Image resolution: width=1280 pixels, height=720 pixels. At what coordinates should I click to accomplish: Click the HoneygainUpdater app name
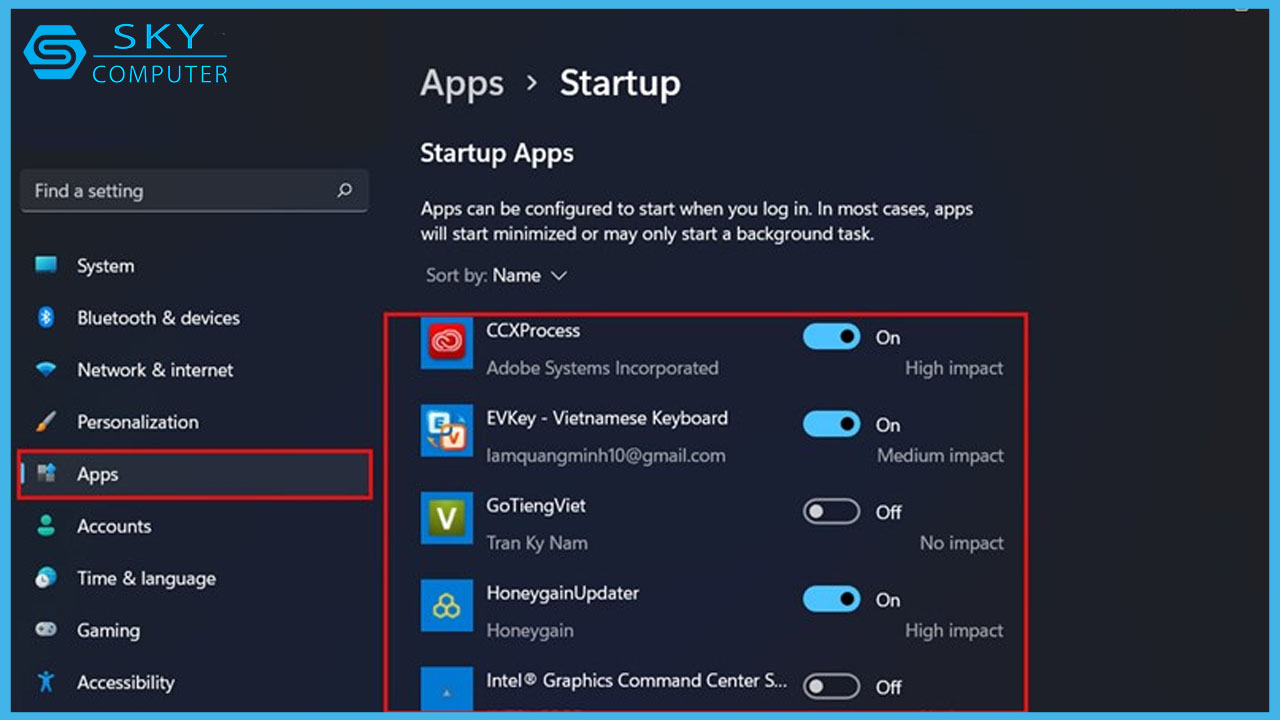tap(562, 593)
